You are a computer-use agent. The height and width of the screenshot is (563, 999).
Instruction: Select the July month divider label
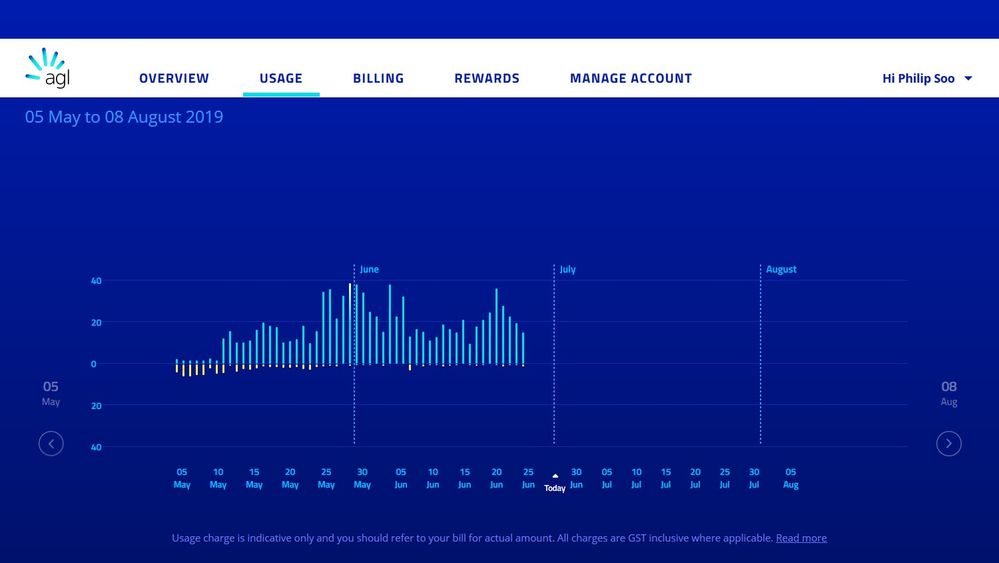tap(568, 269)
